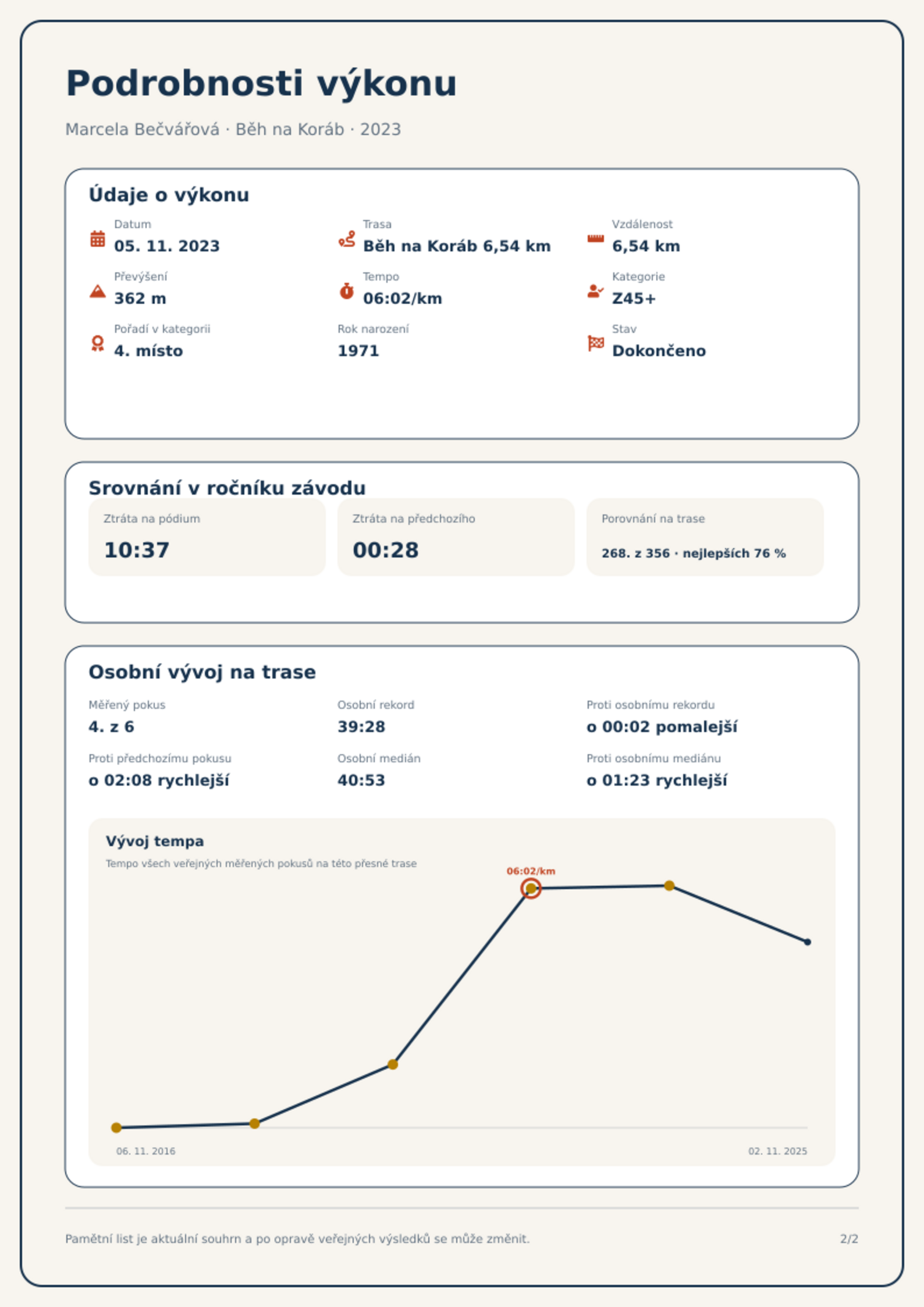
Task: Click the Osobní medián value 40:53
Action: [x=361, y=780]
